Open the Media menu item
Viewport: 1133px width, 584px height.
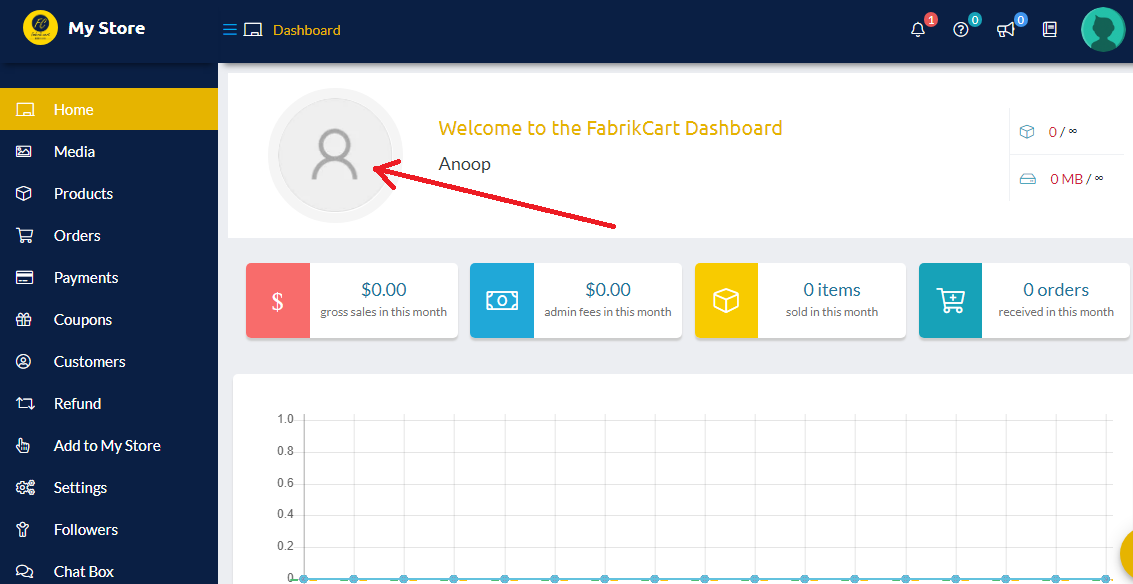tap(109, 152)
